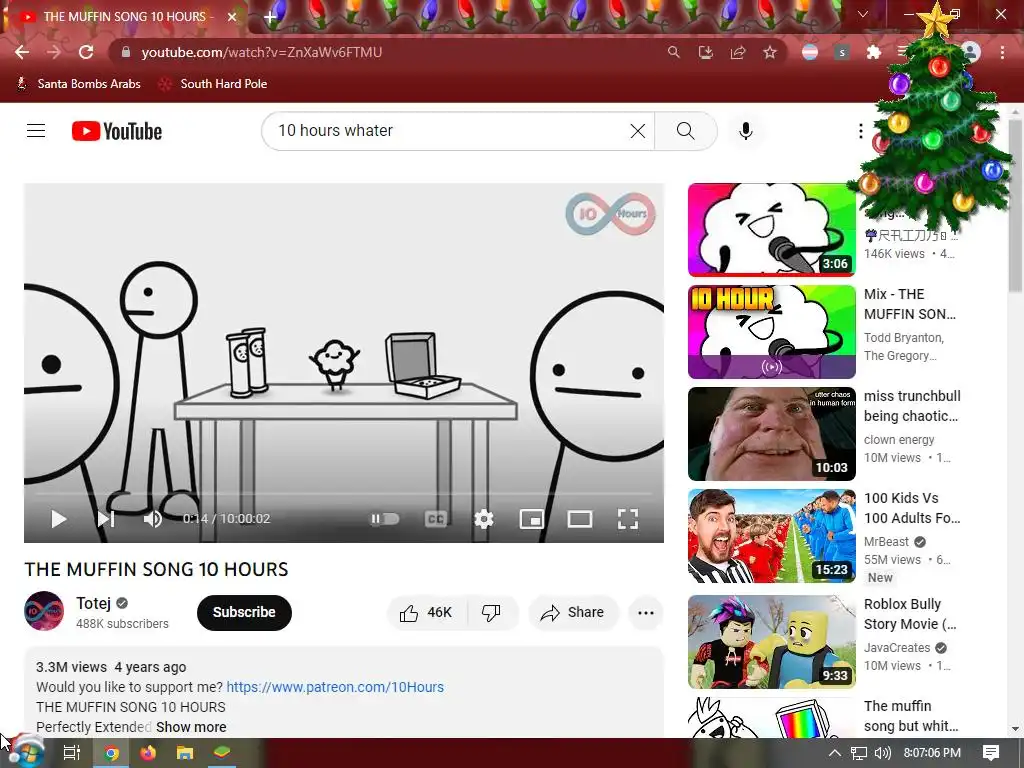This screenshot has width=1024, height=768.
Task: Toggle autoplay switch in player
Action: coord(385,519)
